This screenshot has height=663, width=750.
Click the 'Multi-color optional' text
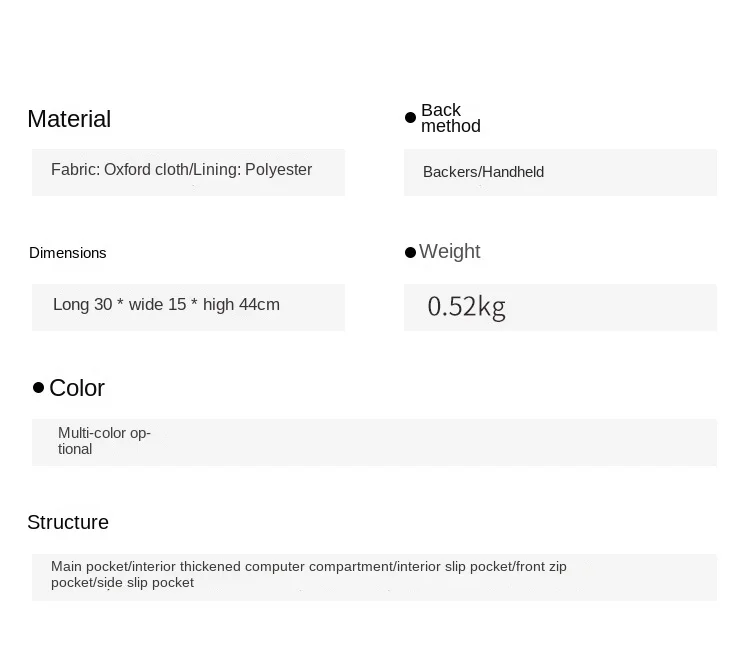pyautogui.click(x=104, y=441)
